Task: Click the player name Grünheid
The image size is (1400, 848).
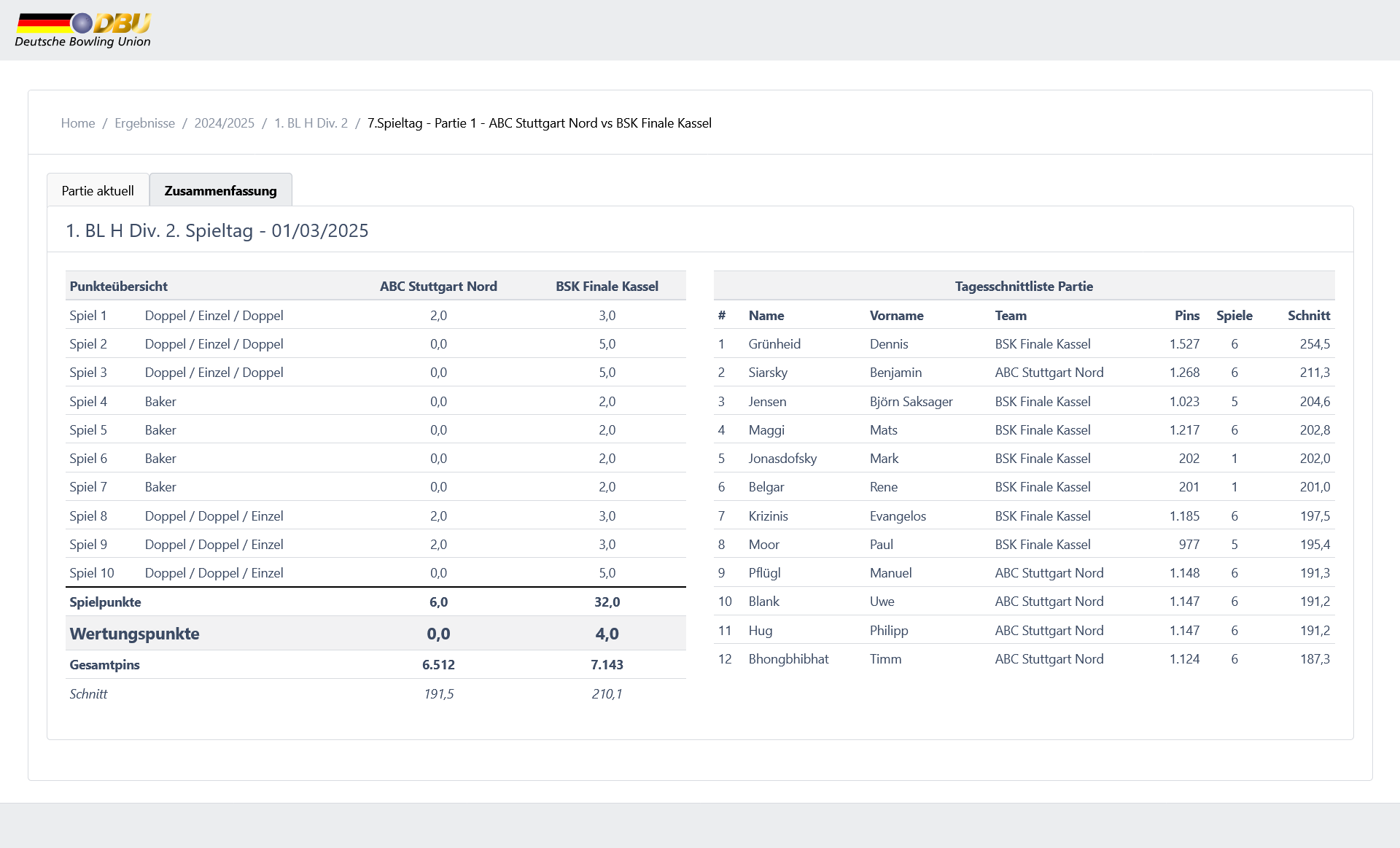Action: (x=774, y=344)
